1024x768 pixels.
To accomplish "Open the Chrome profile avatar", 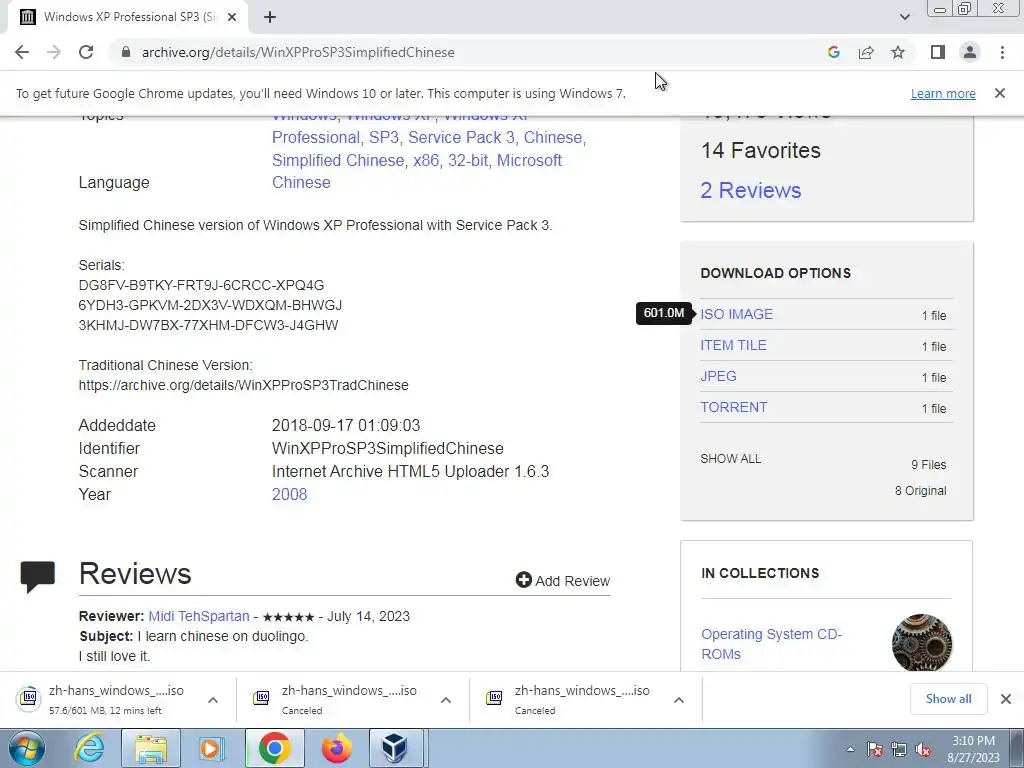I will [970, 52].
